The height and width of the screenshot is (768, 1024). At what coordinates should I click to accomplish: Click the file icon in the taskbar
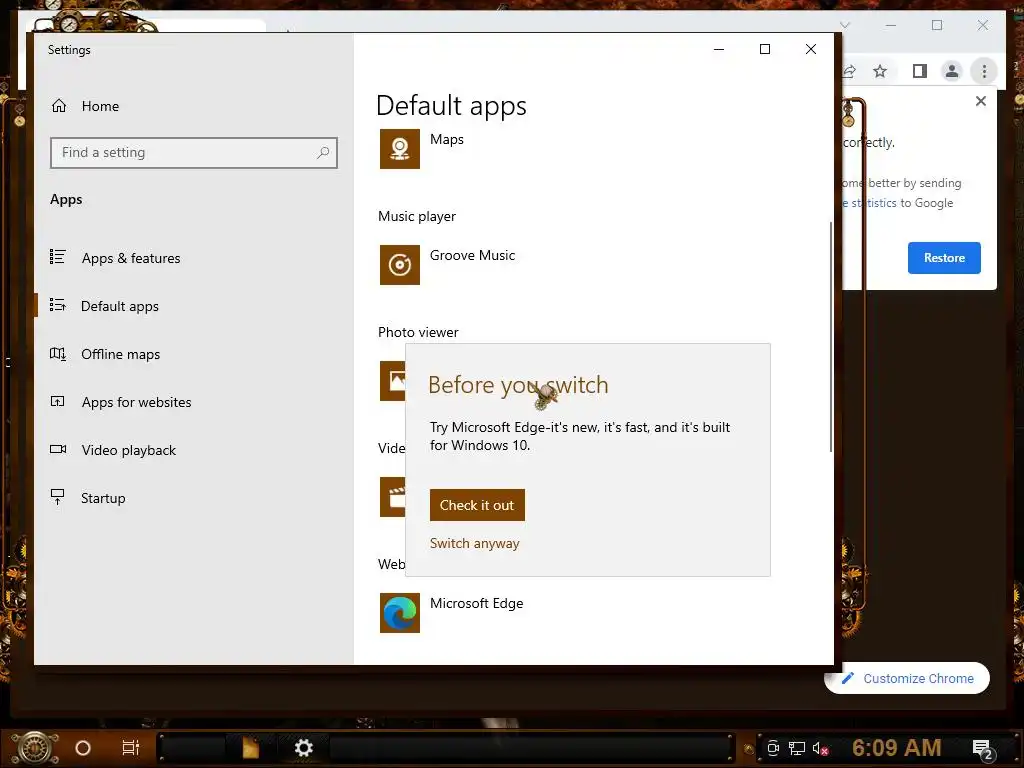point(251,748)
